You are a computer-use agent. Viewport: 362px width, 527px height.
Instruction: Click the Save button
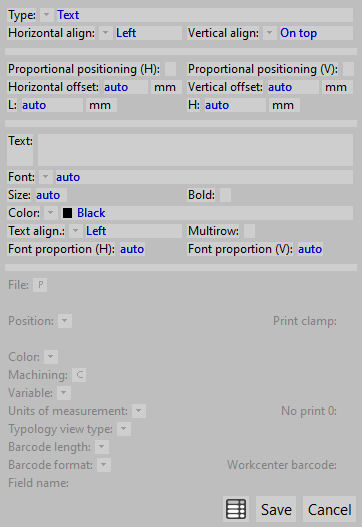[x=276, y=509]
